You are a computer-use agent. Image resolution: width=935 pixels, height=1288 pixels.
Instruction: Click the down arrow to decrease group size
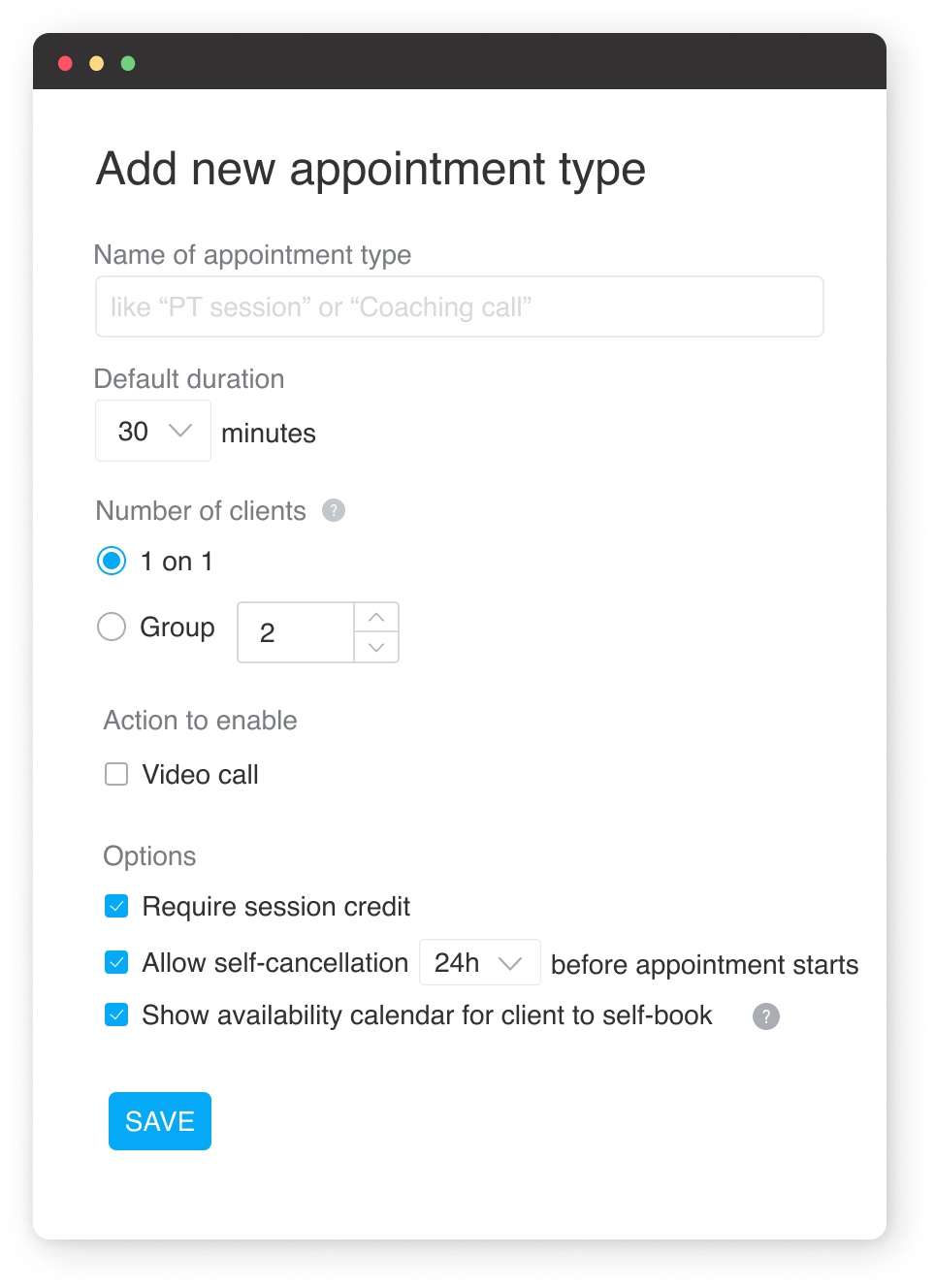(376, 649)
